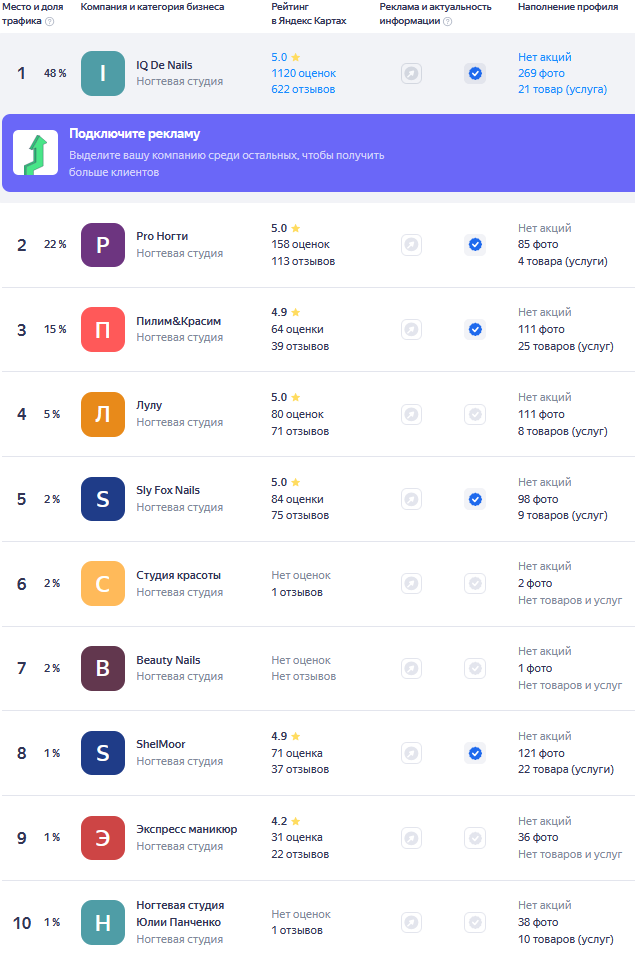Click the grey unverified badge for Лулу
The height and width of the screenshot is (960, 635).
coord(475,414)
